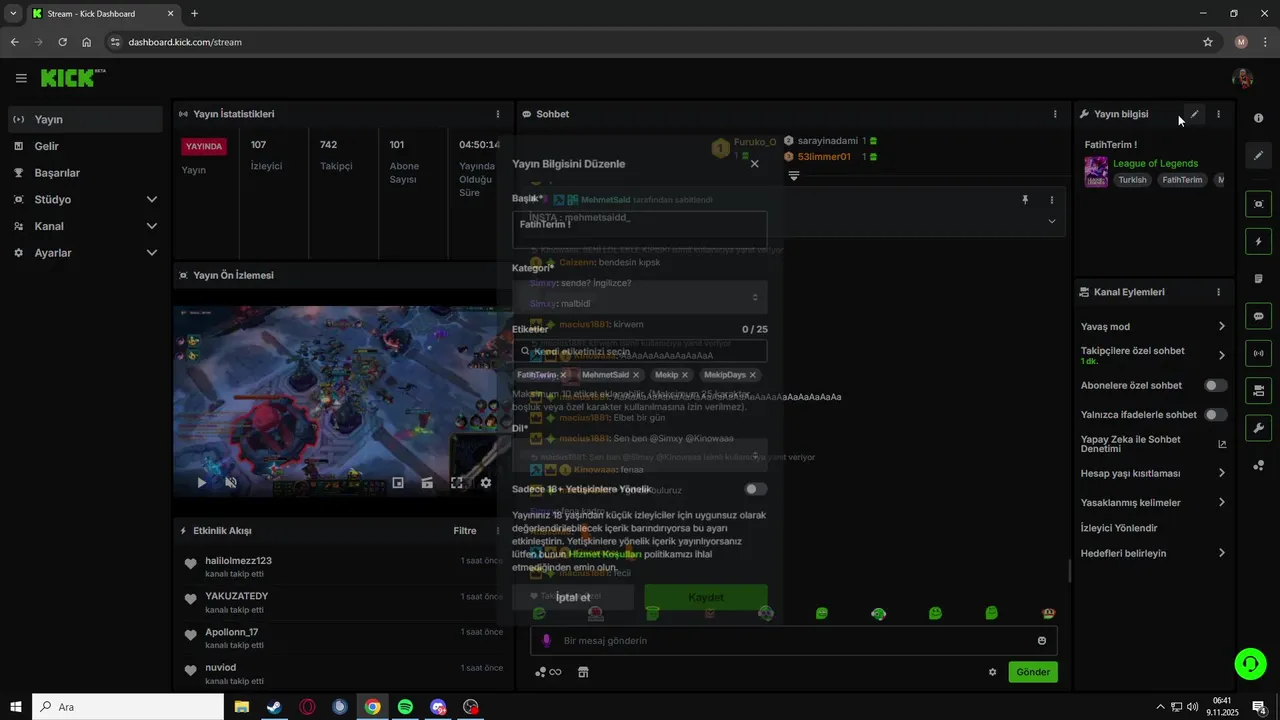
Task: Click the broadcast signal icon in right sidebar
Action: point(1258,353)
